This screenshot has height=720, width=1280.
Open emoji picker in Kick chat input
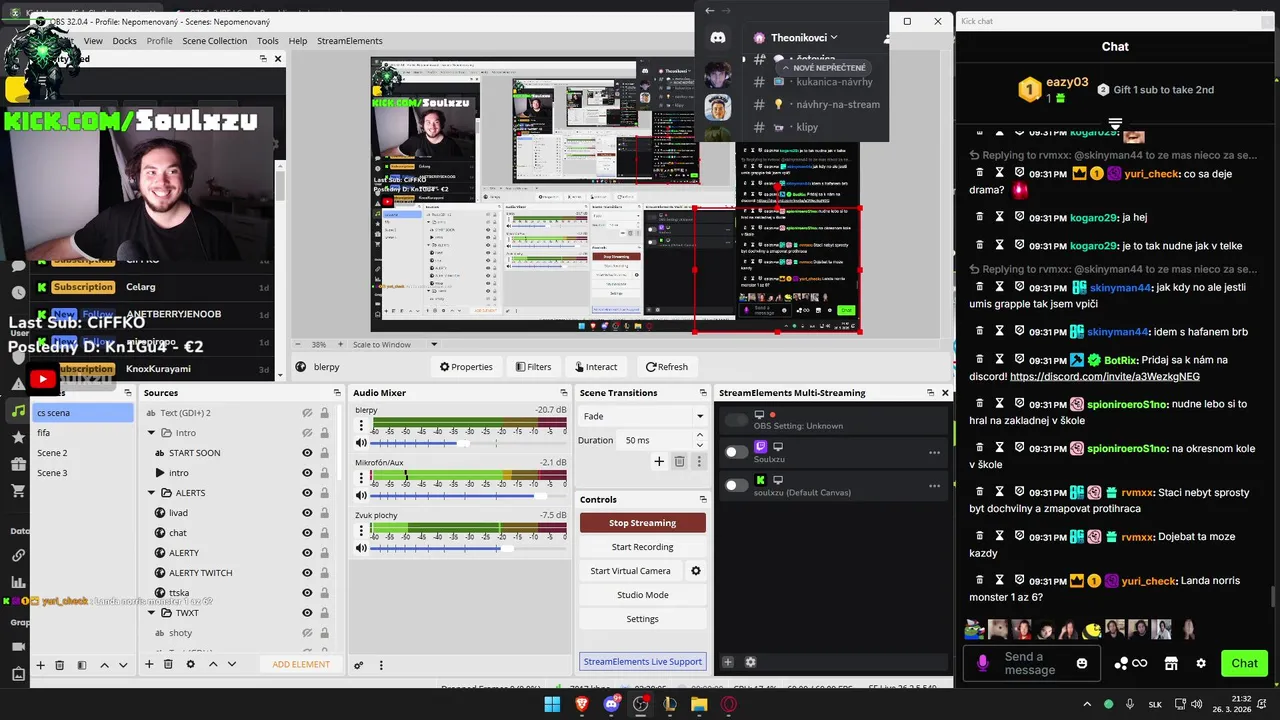1081,663
